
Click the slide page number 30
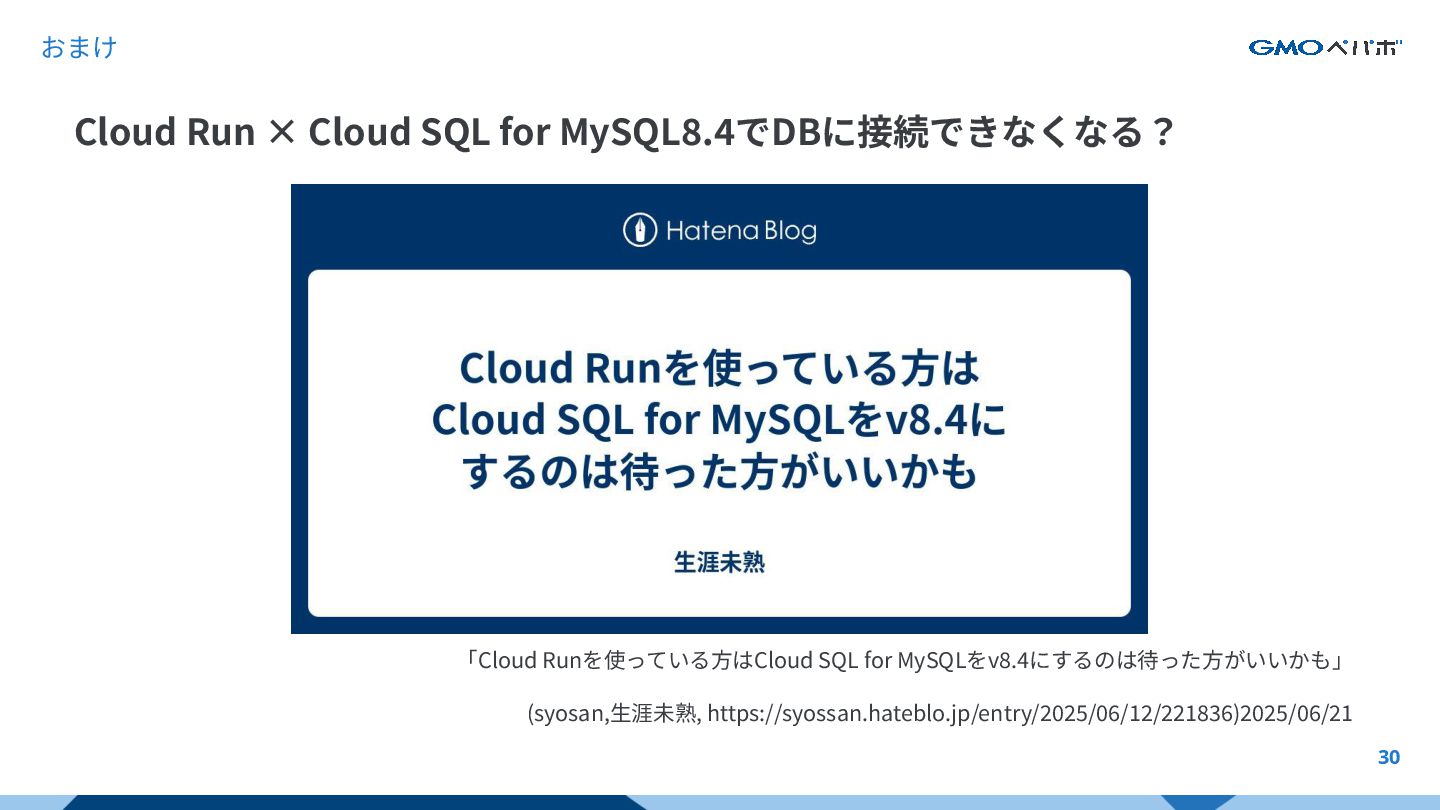1389,757
